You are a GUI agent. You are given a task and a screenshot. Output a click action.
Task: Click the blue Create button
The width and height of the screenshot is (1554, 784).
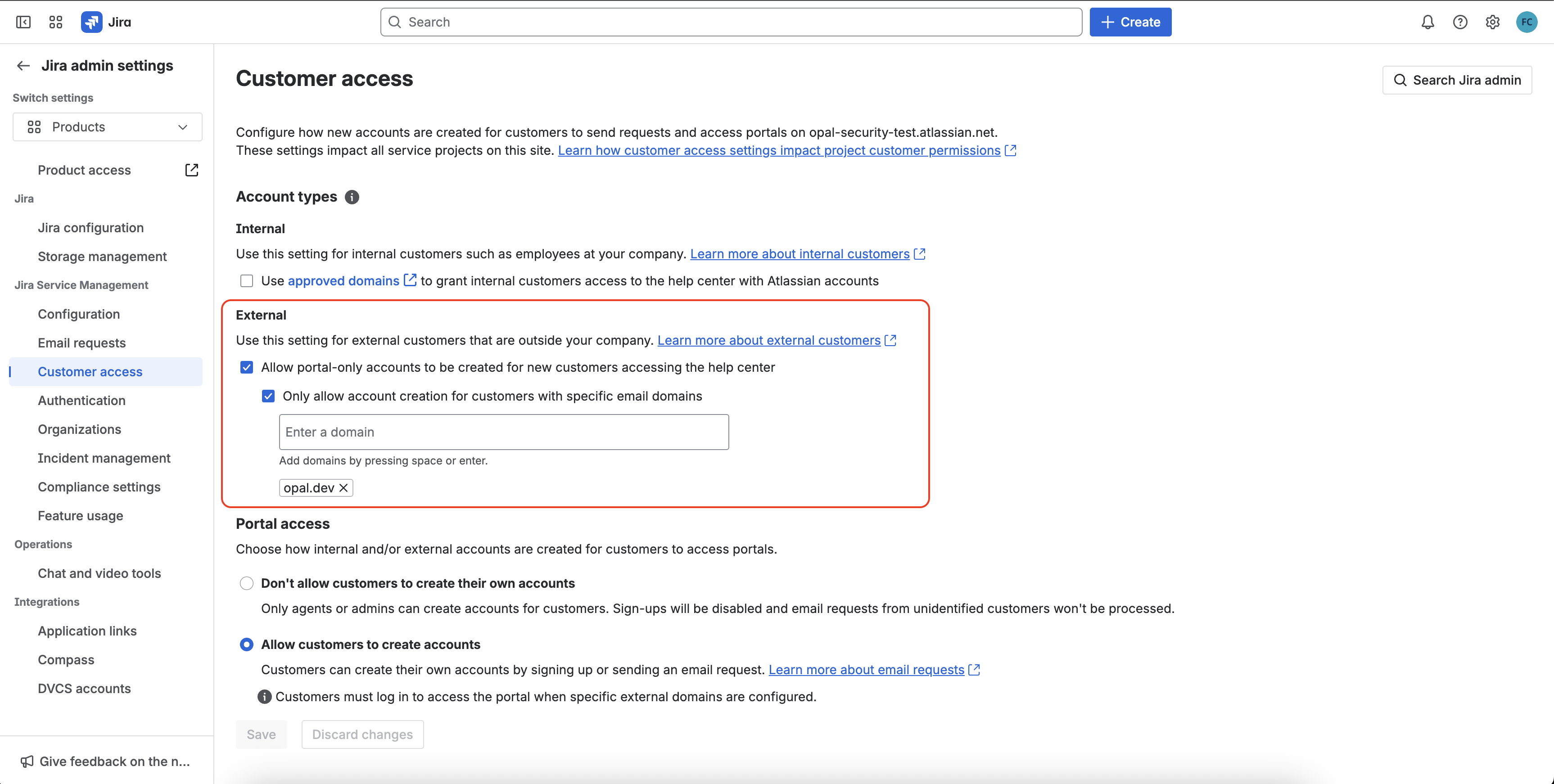click(x=1130, y=23)
